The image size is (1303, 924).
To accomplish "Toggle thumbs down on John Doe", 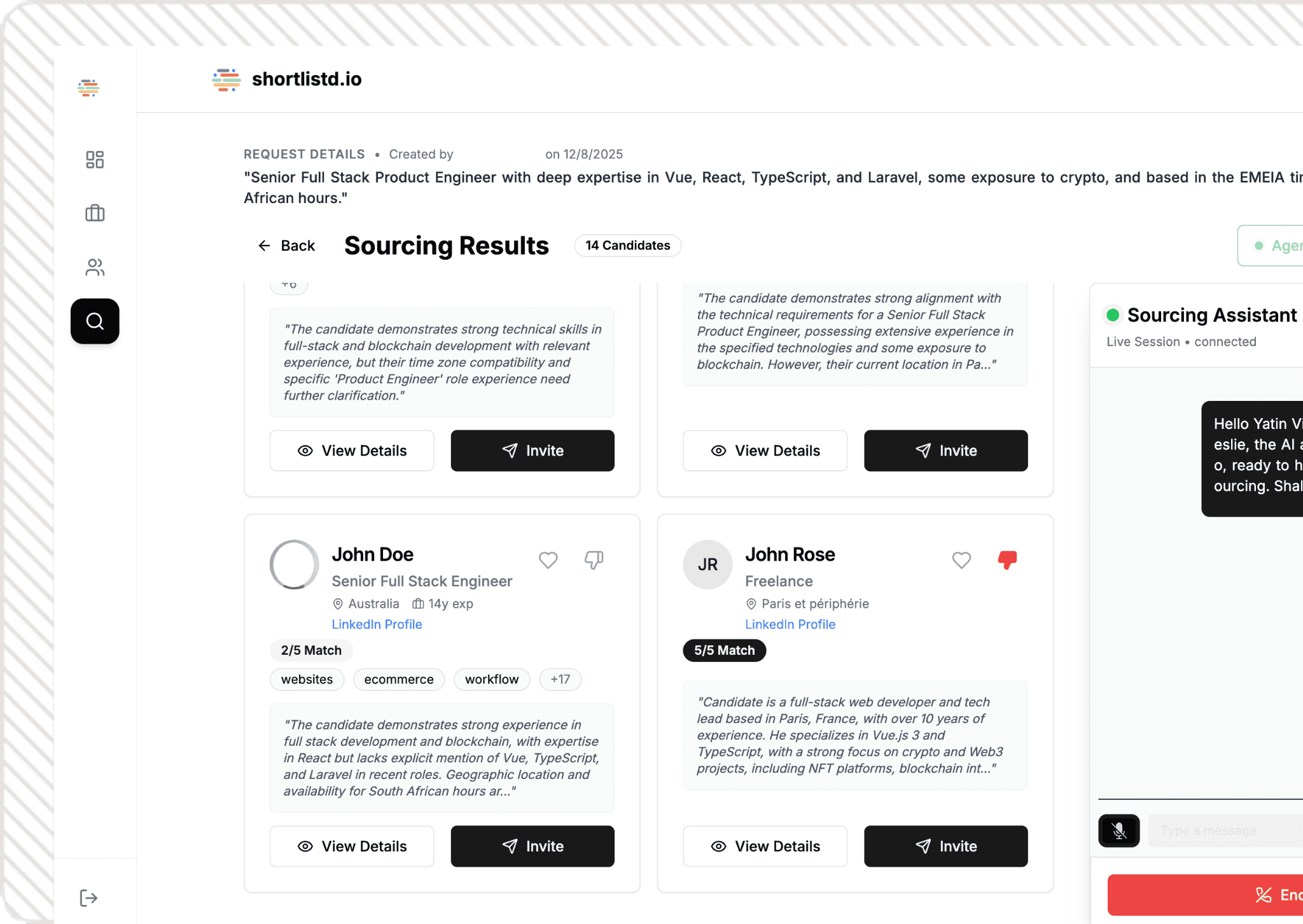I will click(x=593, y=560).
